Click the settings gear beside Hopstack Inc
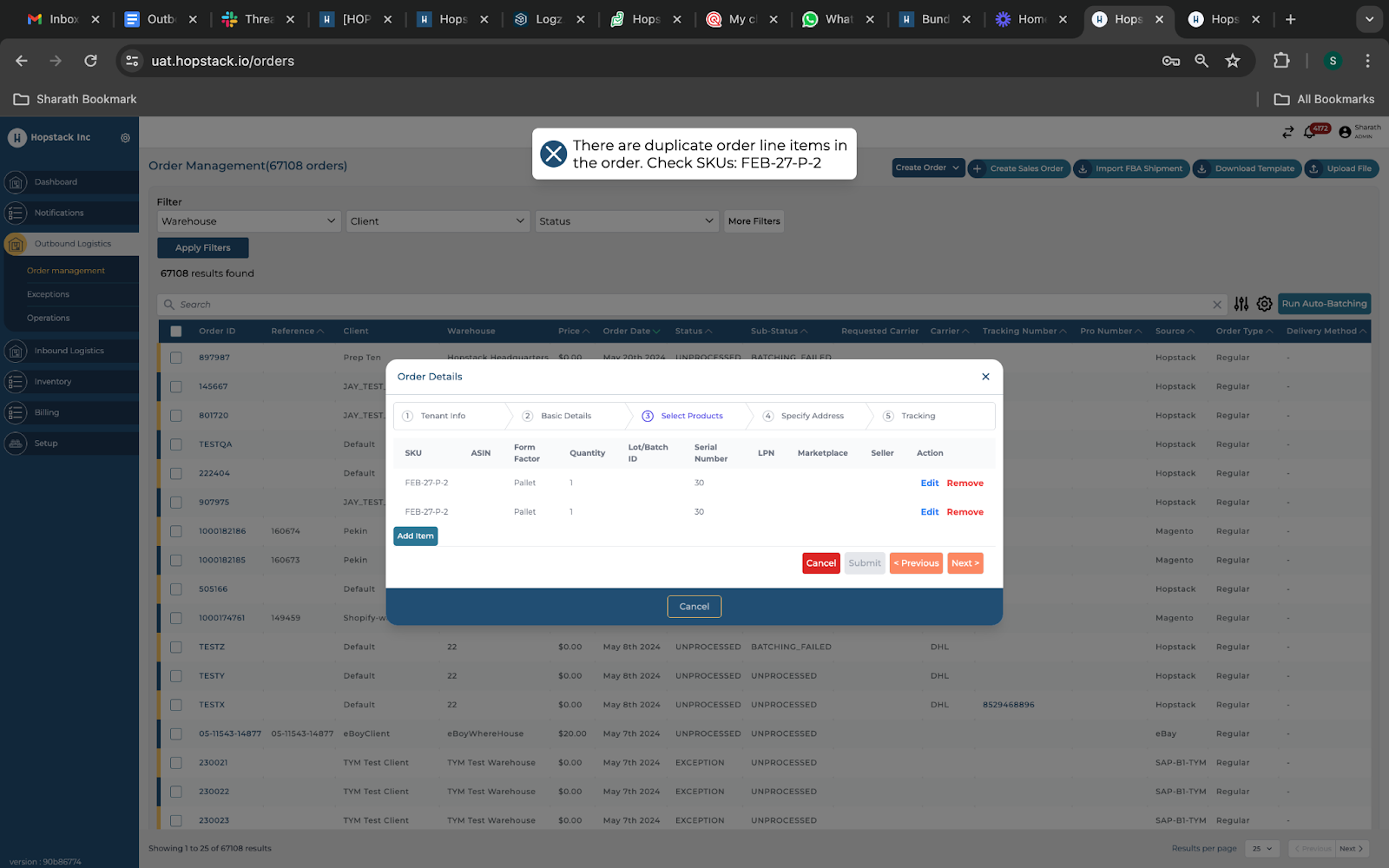1389x868 pixels. (x=125, y=138)
